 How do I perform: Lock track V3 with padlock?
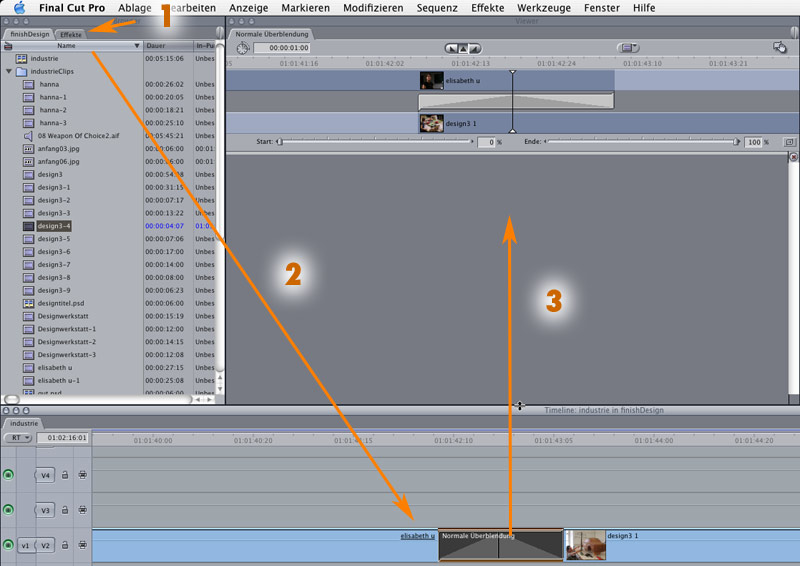click(65, 510)
